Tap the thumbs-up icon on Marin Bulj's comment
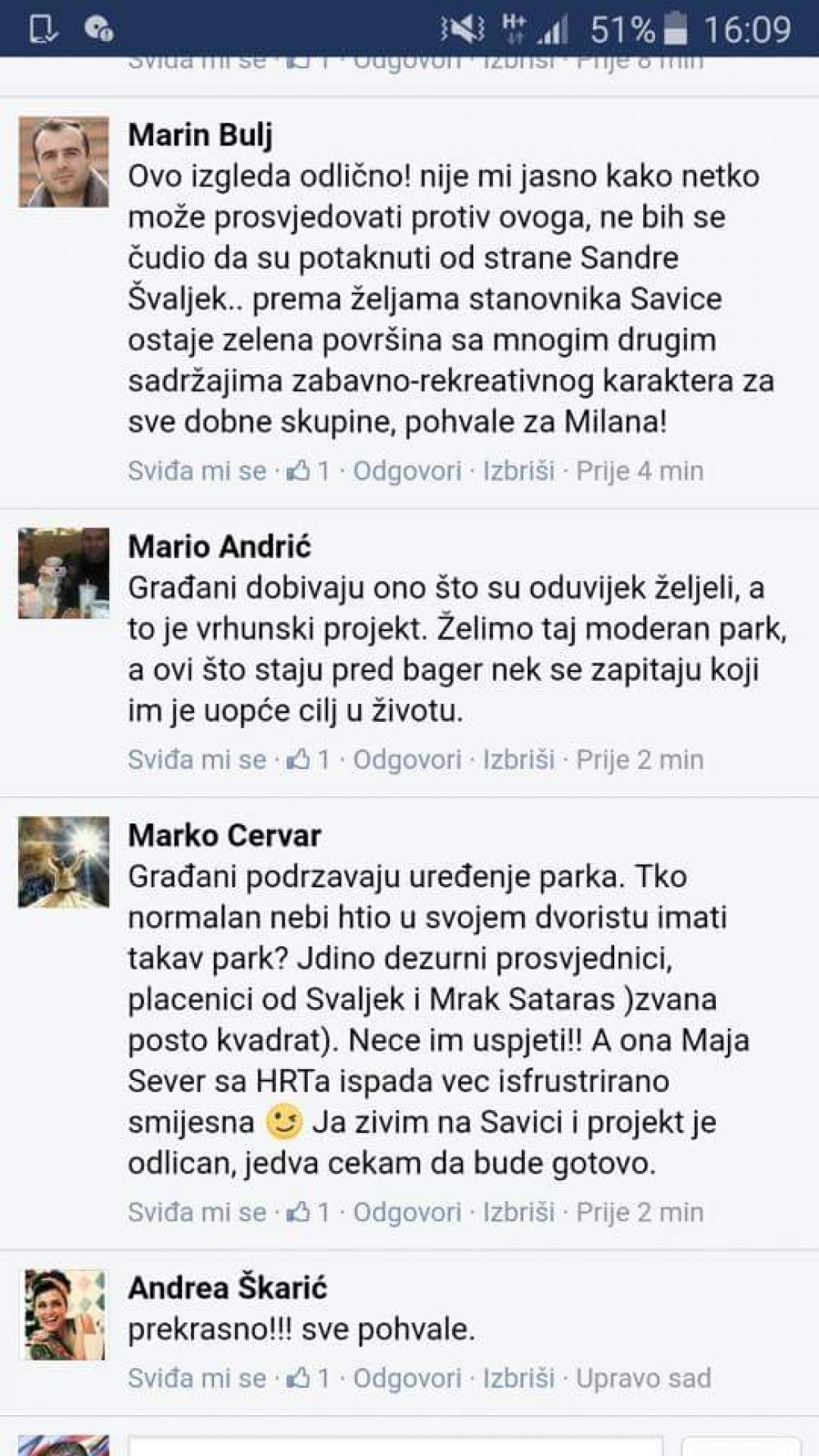The image size is (819, 1456). tap(298, 470)
